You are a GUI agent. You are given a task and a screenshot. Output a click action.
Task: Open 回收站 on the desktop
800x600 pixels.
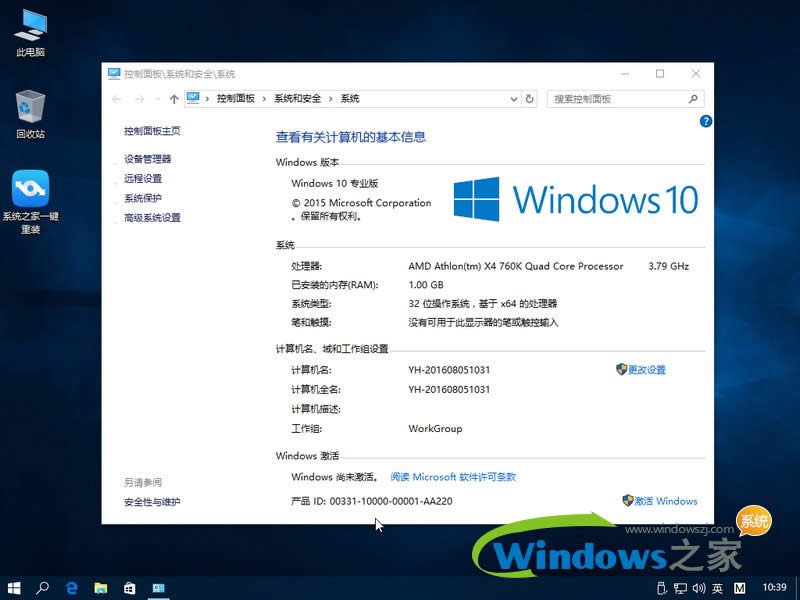(x=29, y=105)
